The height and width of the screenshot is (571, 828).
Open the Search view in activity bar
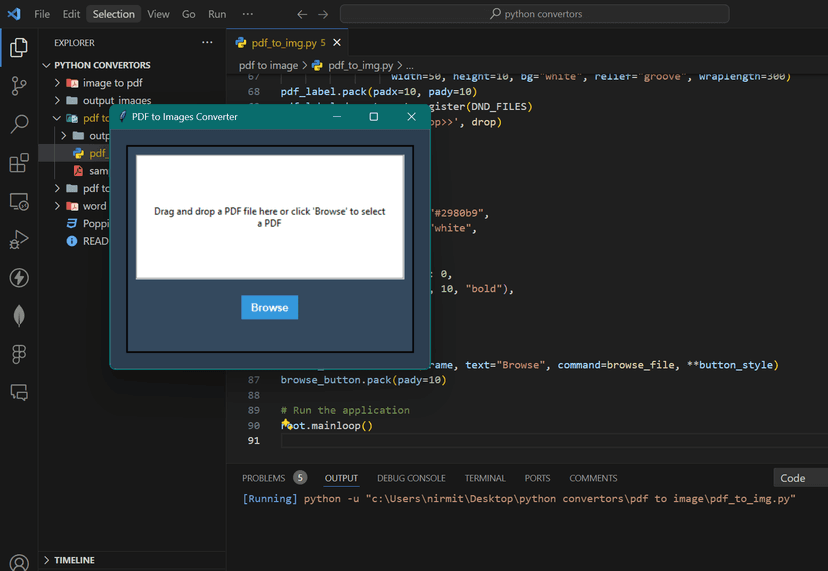pyautogui.click(x=19, y=124)
